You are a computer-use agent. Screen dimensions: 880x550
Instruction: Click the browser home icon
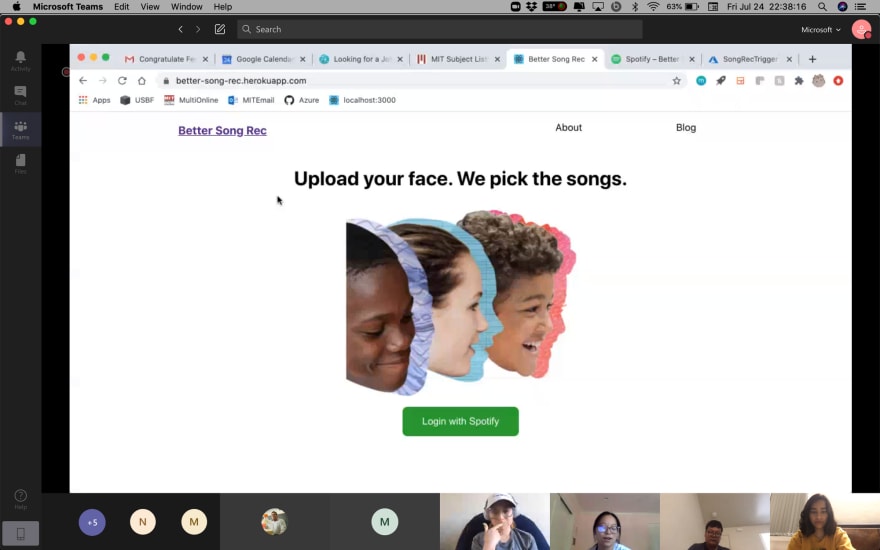(x=142, y=81)
